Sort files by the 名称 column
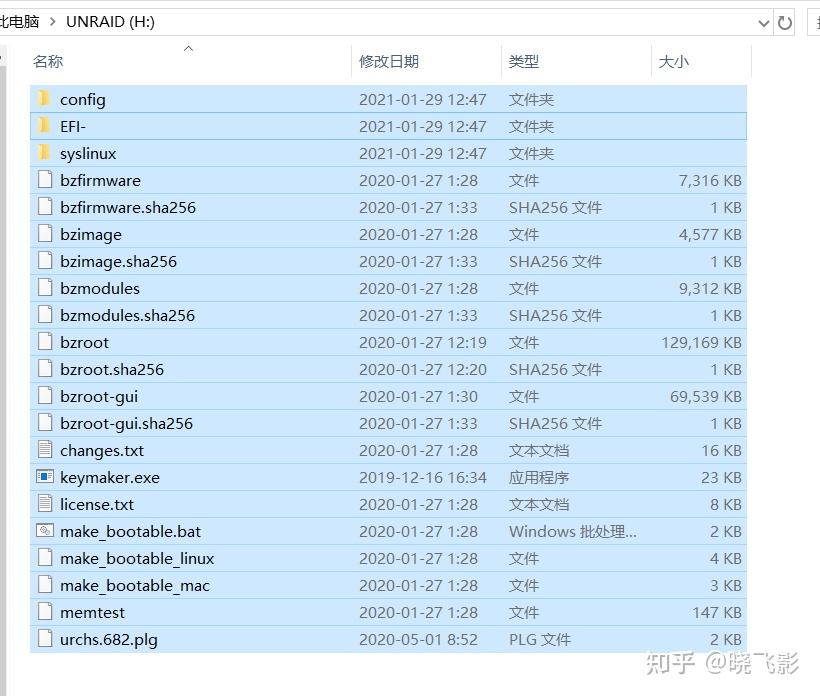The height and width of the screenshot is (696, 820). click(48, 62)
